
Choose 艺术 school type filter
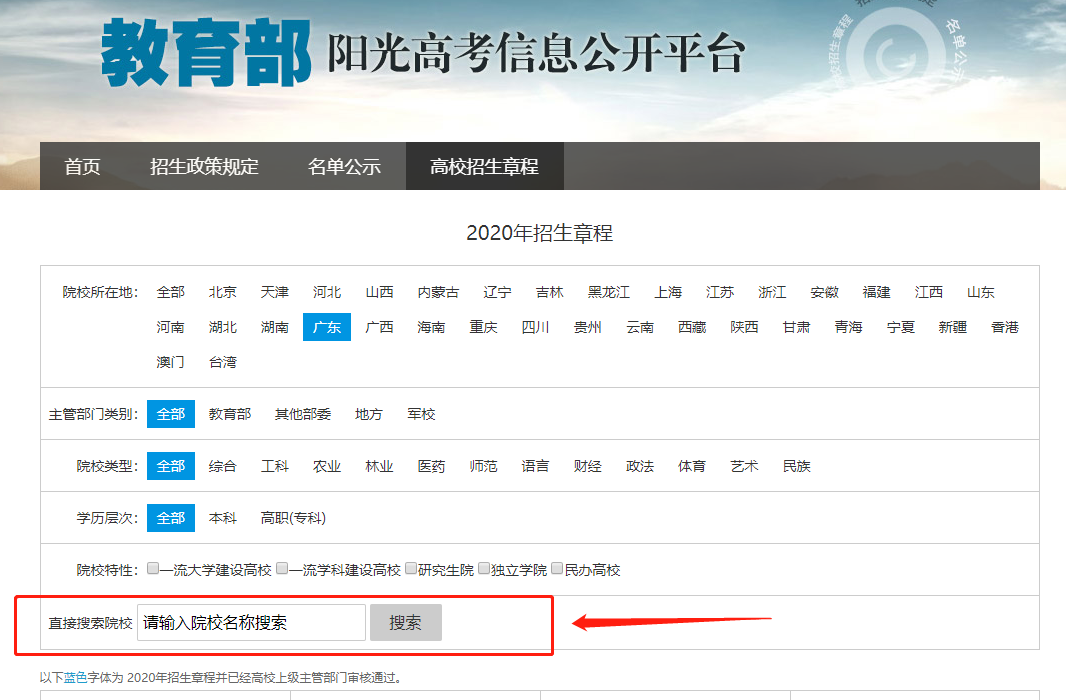744,466
